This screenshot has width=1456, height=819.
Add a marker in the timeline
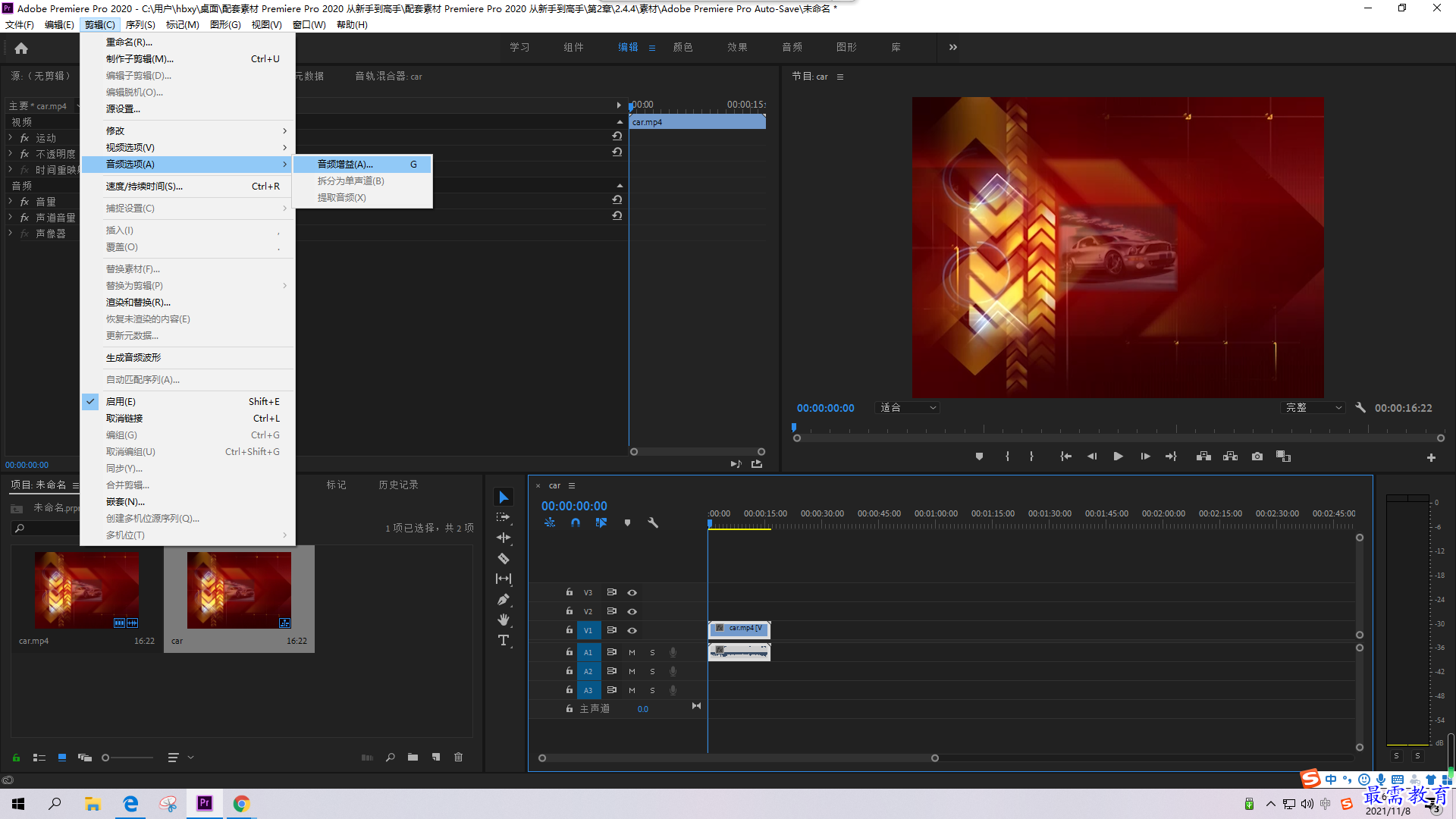(x=627, y=522)
